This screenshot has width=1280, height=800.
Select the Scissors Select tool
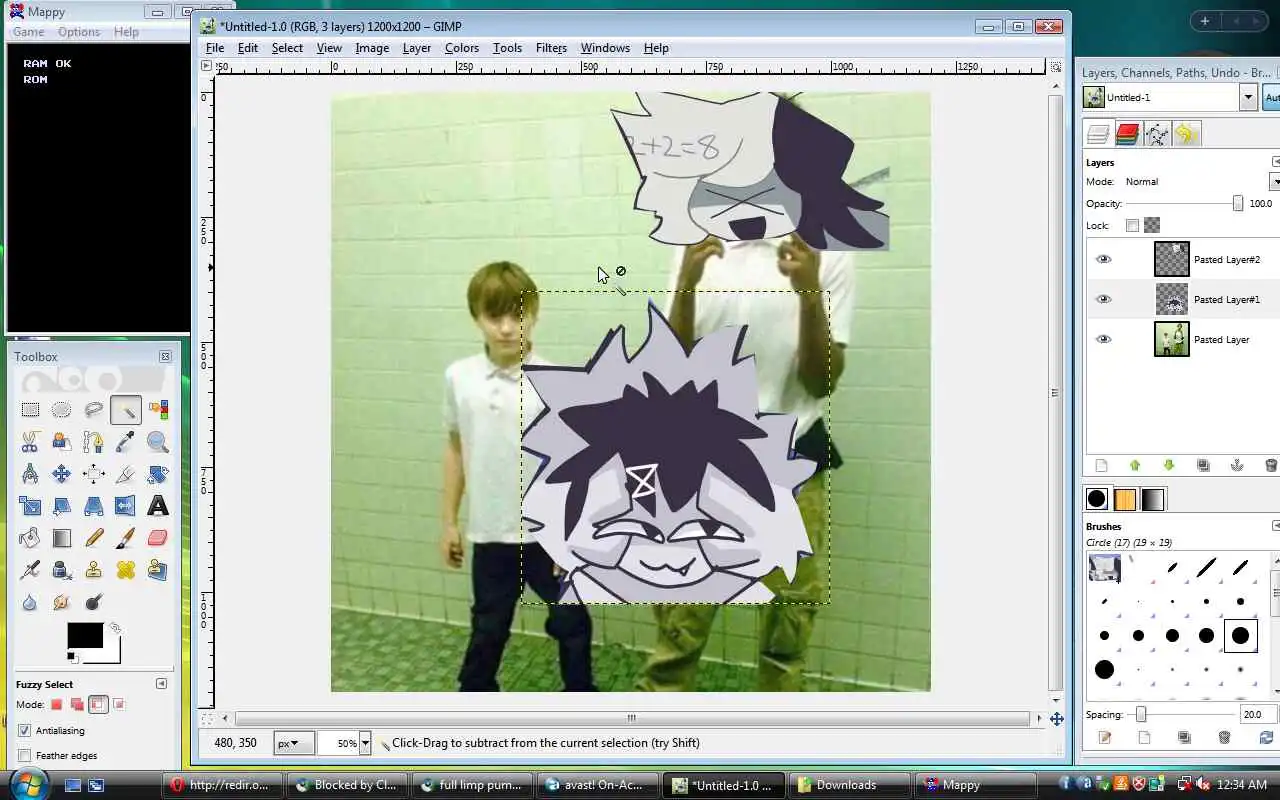(x=30, y=442)
